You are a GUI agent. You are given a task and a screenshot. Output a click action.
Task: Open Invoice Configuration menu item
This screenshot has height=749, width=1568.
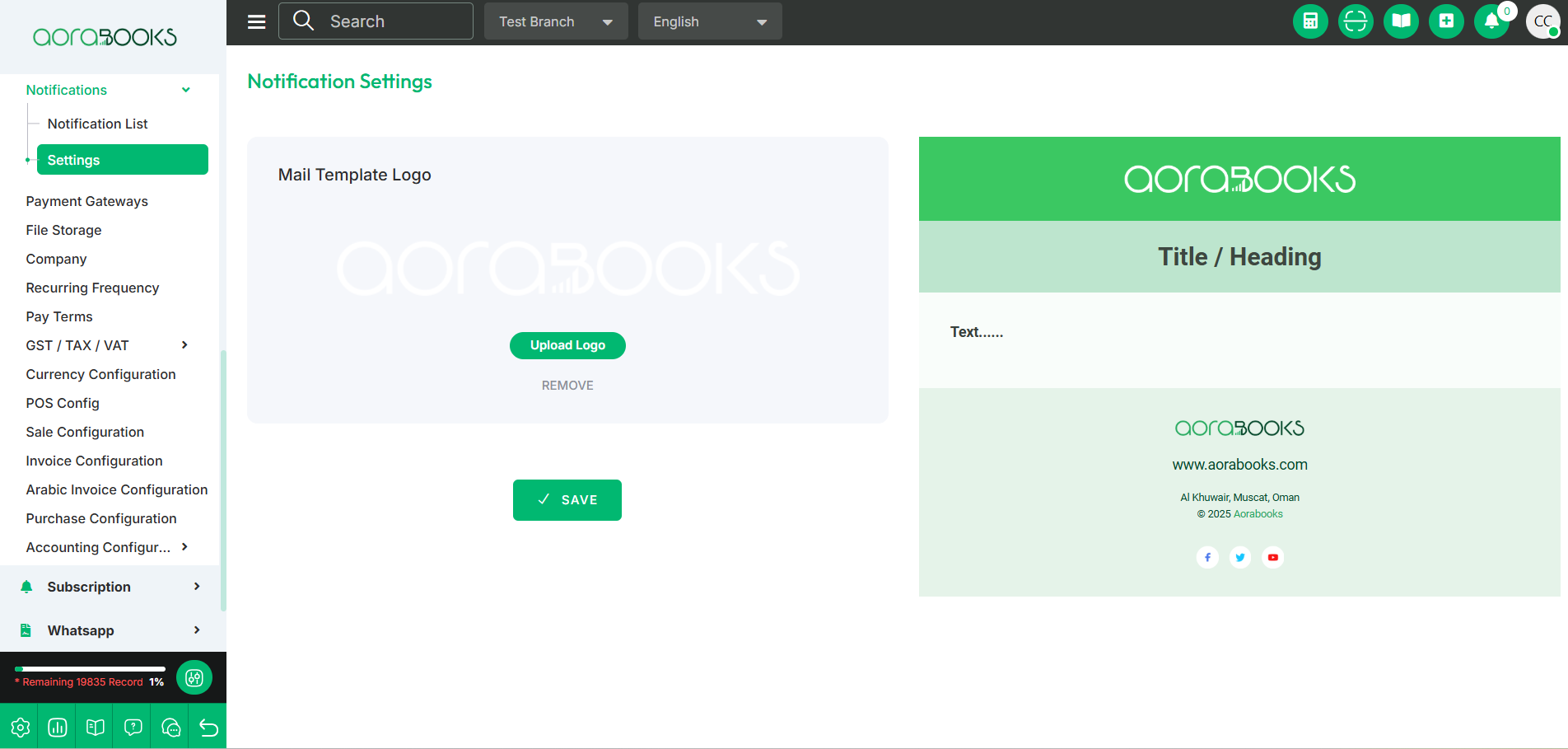point(94,461)
